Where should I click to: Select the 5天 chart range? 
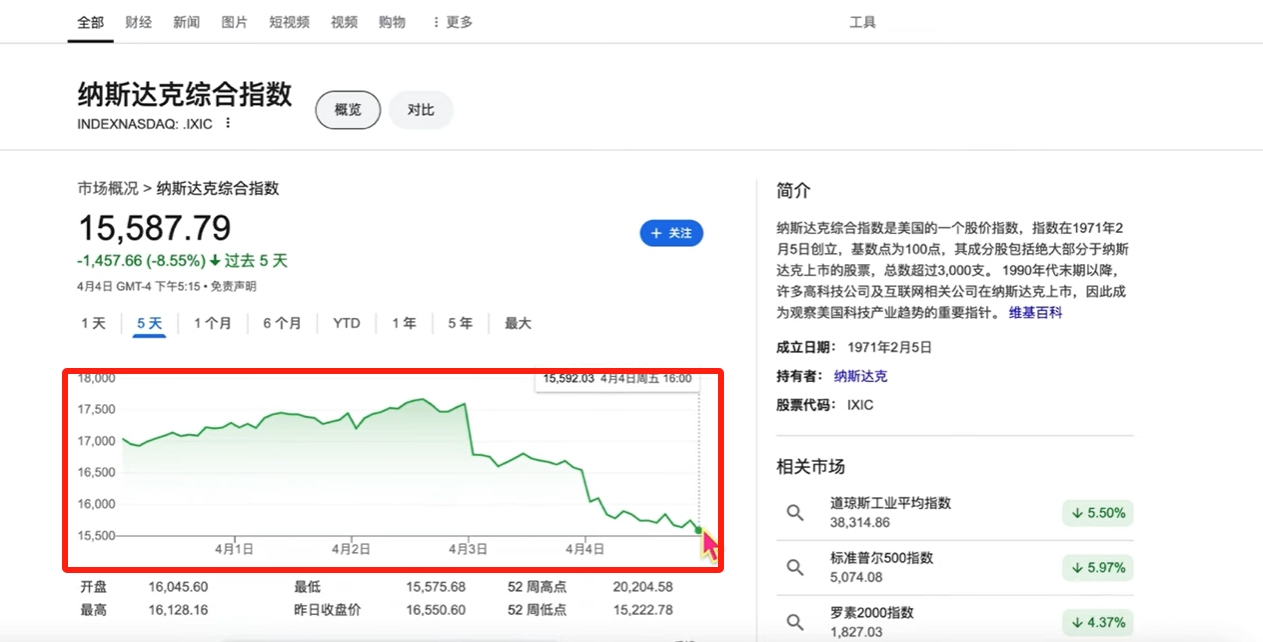click(149, 323)
